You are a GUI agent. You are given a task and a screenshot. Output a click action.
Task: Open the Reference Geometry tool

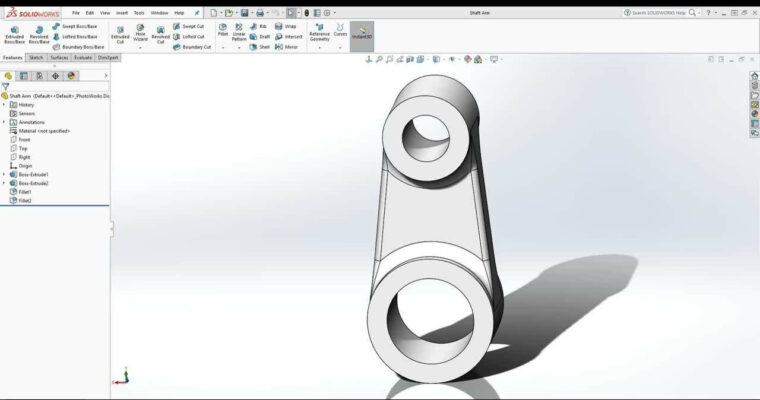[x=319, y=32]
